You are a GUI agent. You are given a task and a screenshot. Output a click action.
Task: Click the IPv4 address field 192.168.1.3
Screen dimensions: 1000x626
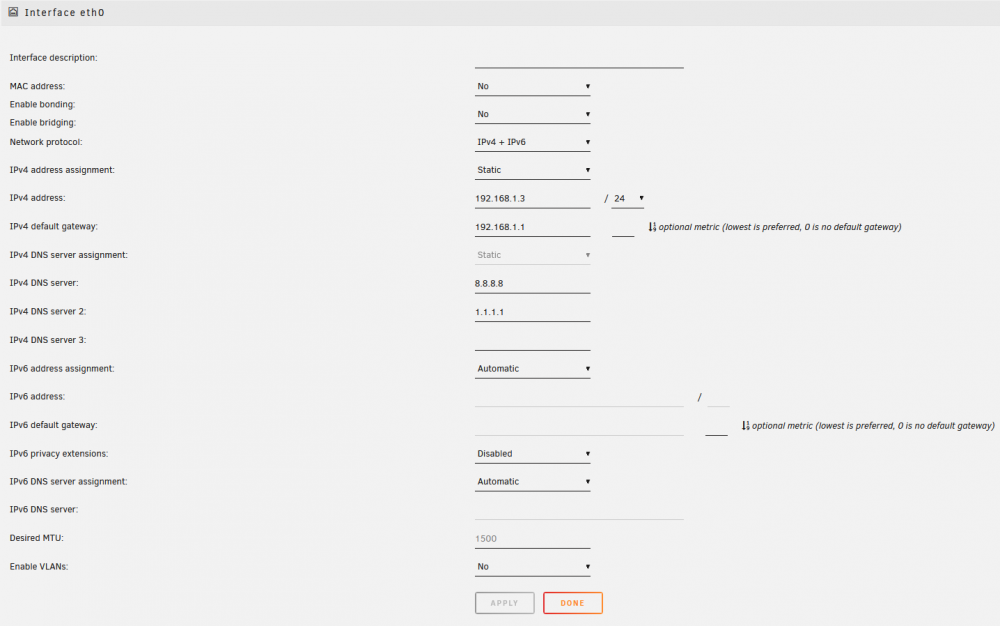coord(532,199)
